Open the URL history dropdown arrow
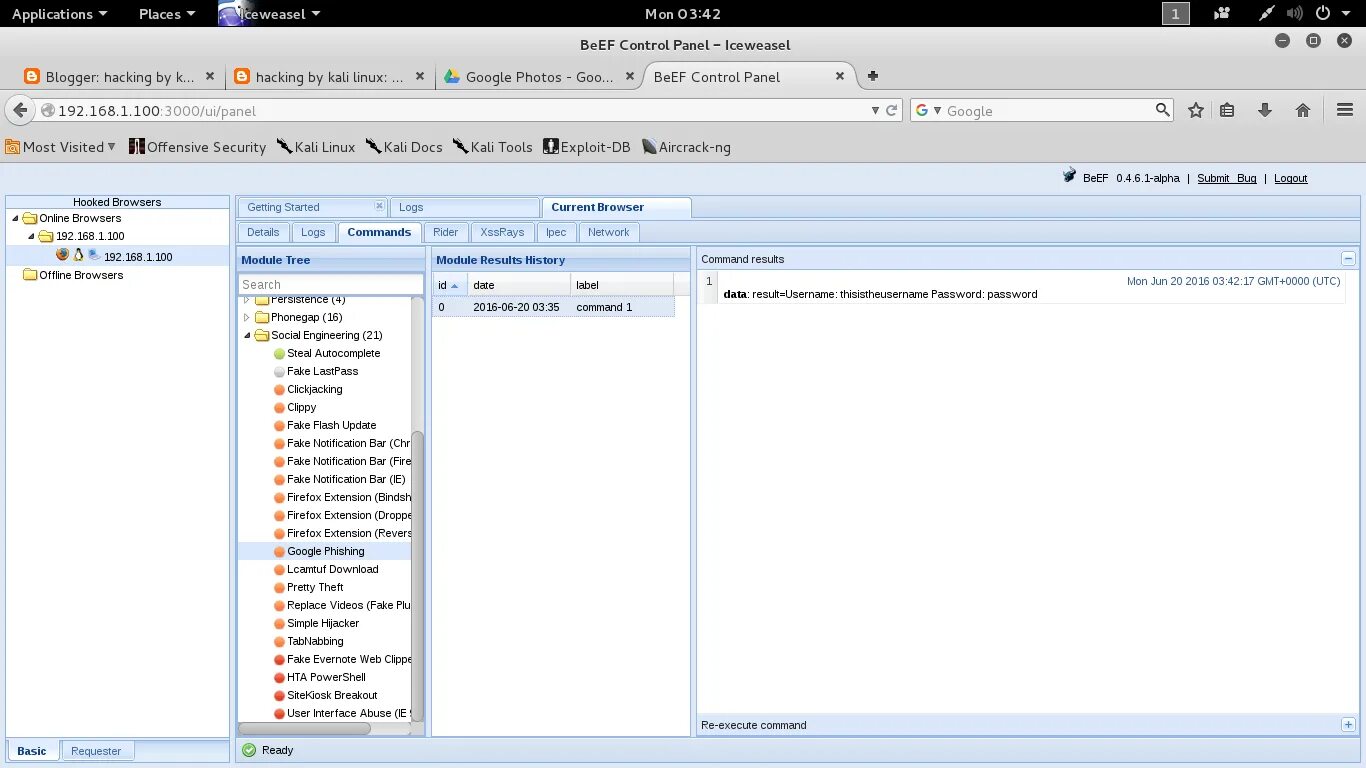The image size is (1366, 768). click(x=876, y=111)
